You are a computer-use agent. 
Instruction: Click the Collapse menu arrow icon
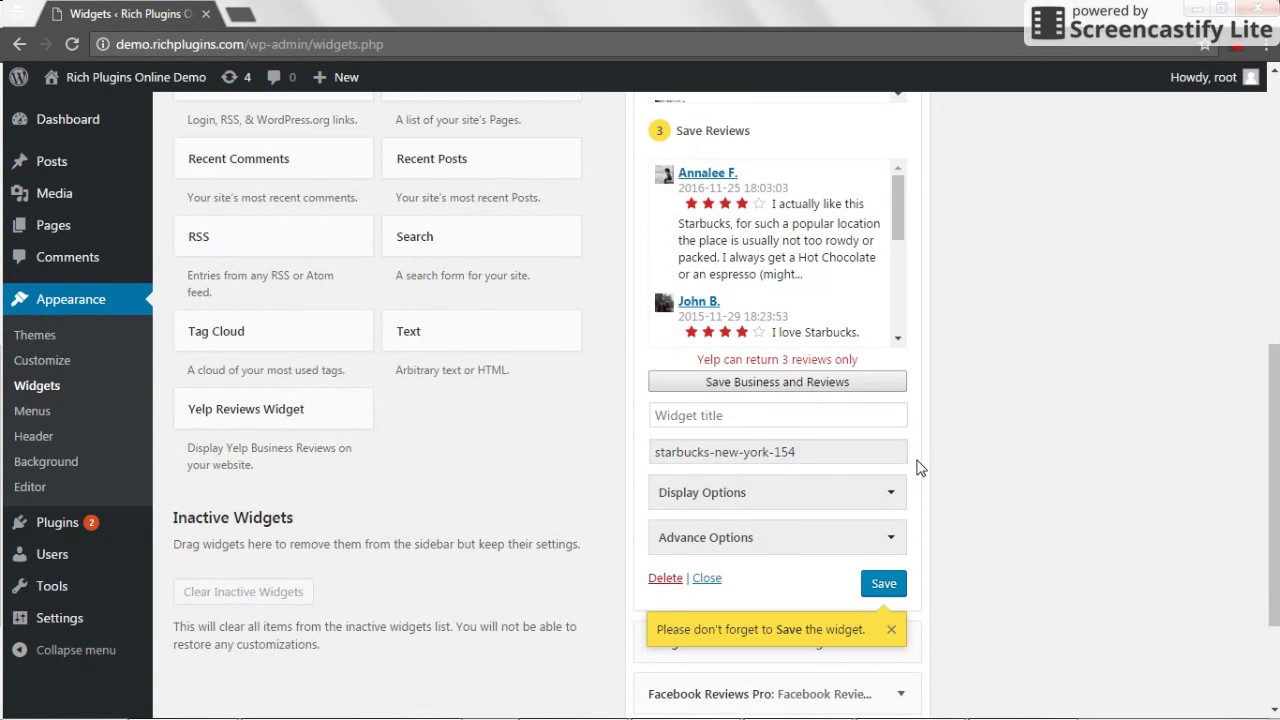[20, 650]
